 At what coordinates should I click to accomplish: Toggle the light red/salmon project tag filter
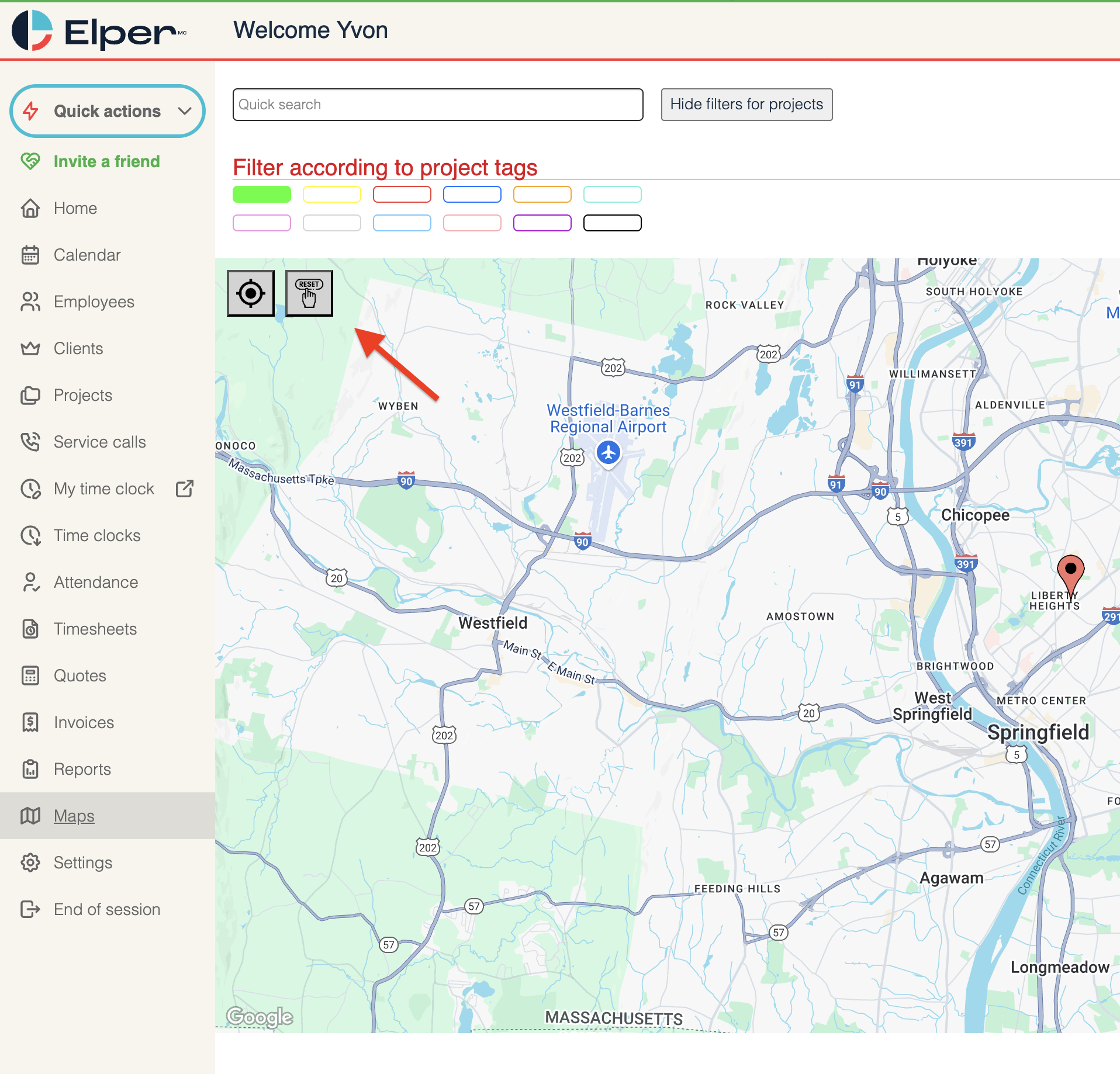coord(472,223)
